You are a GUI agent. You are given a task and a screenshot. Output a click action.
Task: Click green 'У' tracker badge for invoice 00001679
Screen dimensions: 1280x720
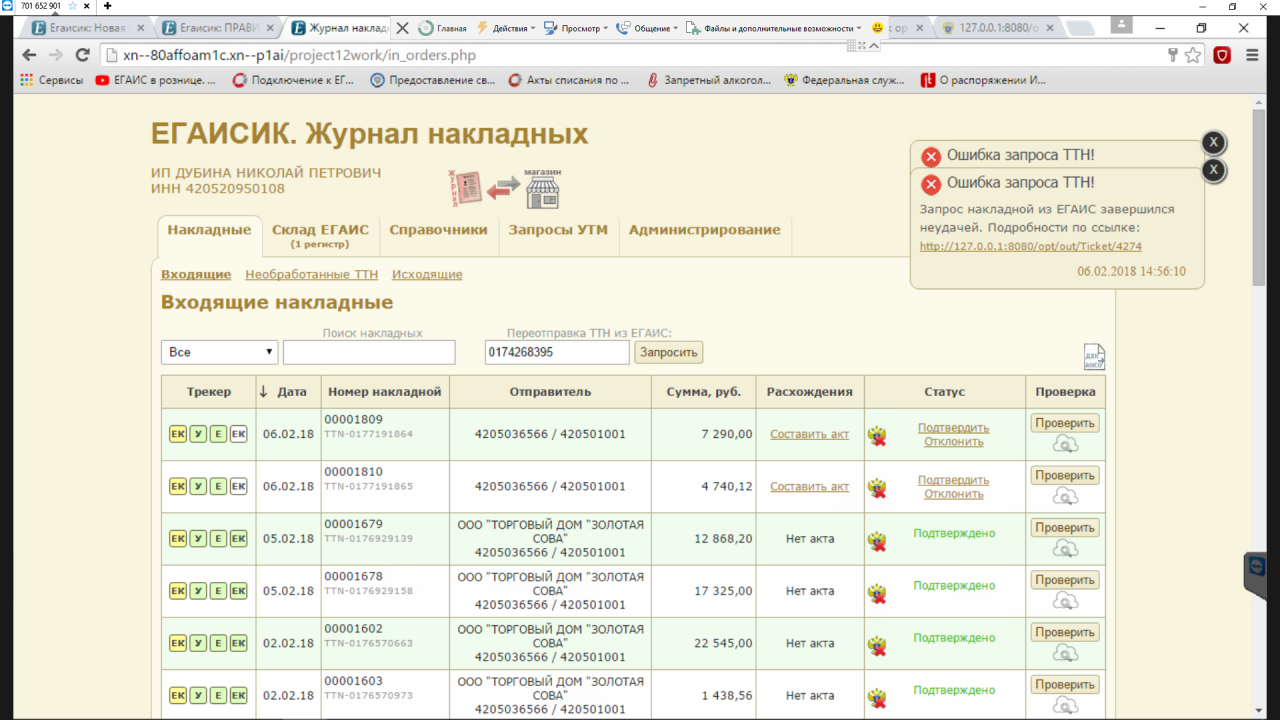(x=198, y=539)
